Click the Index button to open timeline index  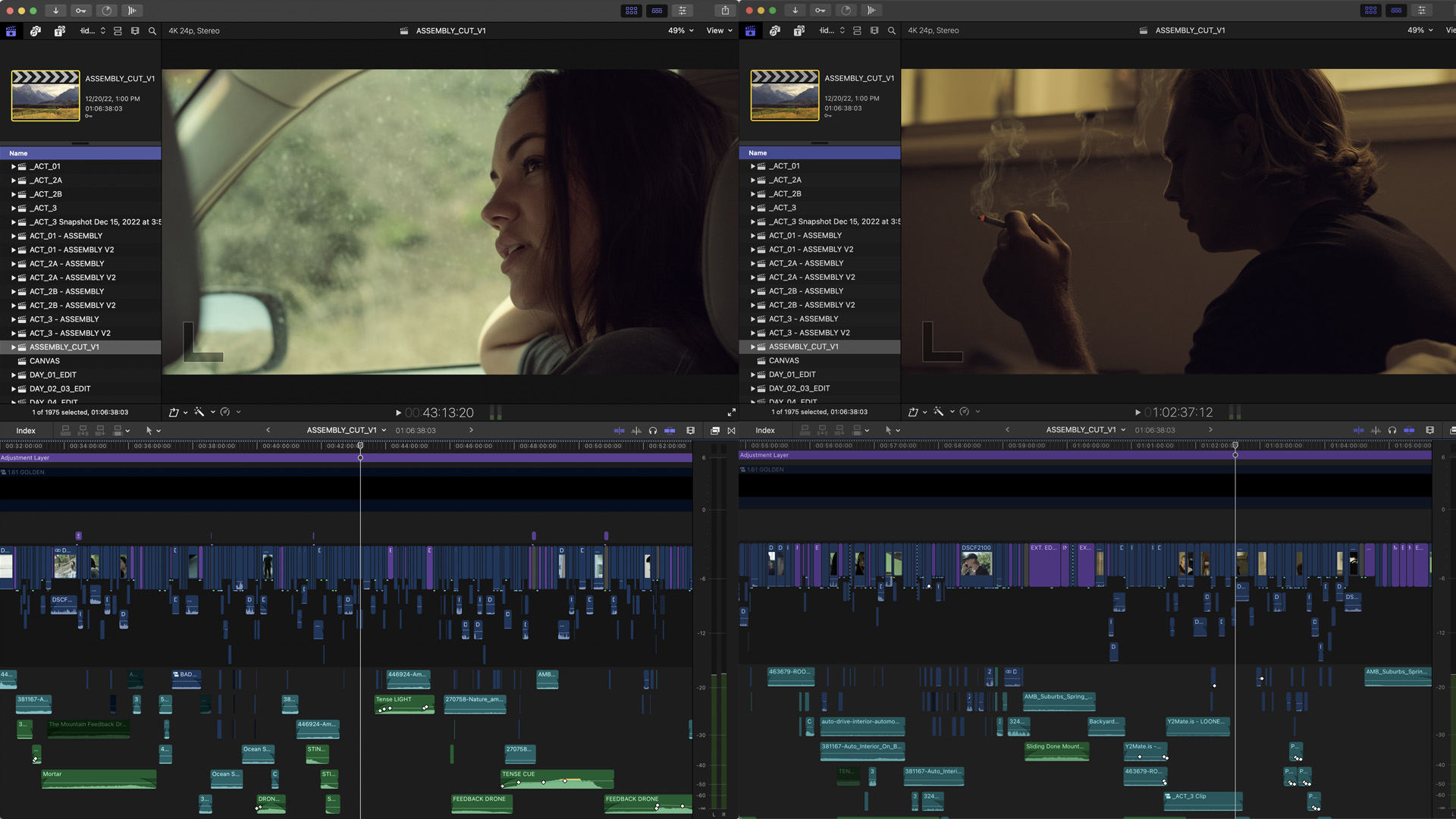(27, 430)
